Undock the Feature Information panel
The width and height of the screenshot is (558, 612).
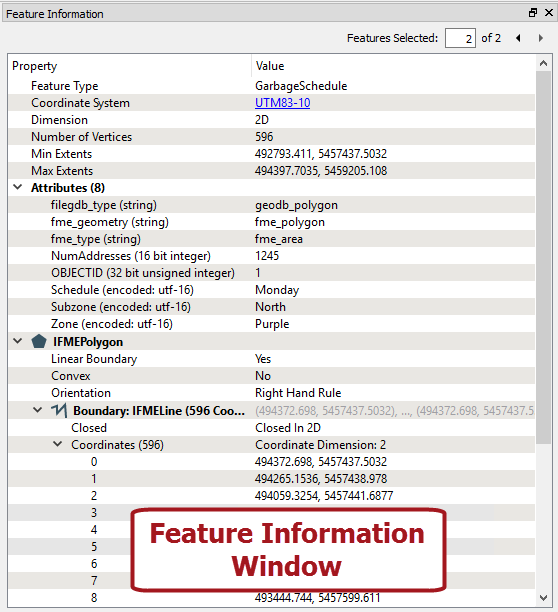pyautogui.click(x=533, y=13)
